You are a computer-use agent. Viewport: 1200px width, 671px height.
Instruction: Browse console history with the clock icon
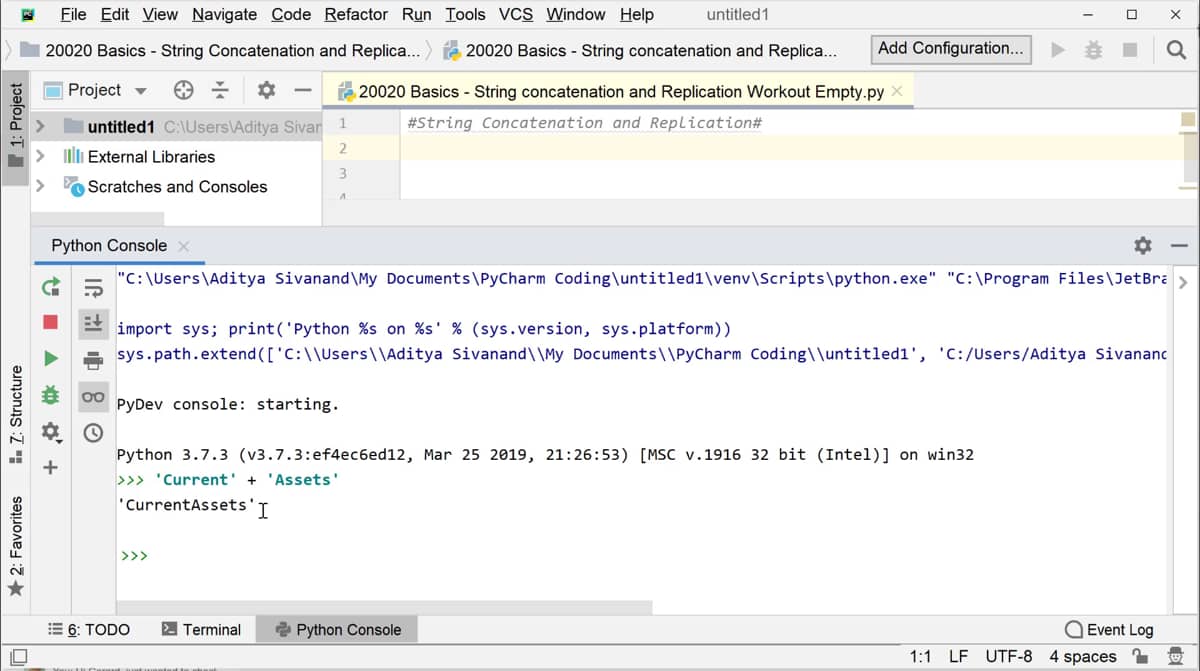click(x=93, y=433)
